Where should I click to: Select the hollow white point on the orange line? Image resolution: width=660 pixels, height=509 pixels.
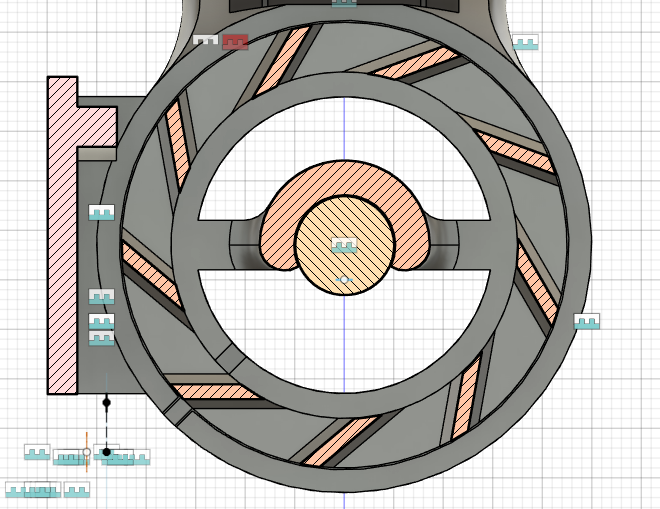click(87, 452)
